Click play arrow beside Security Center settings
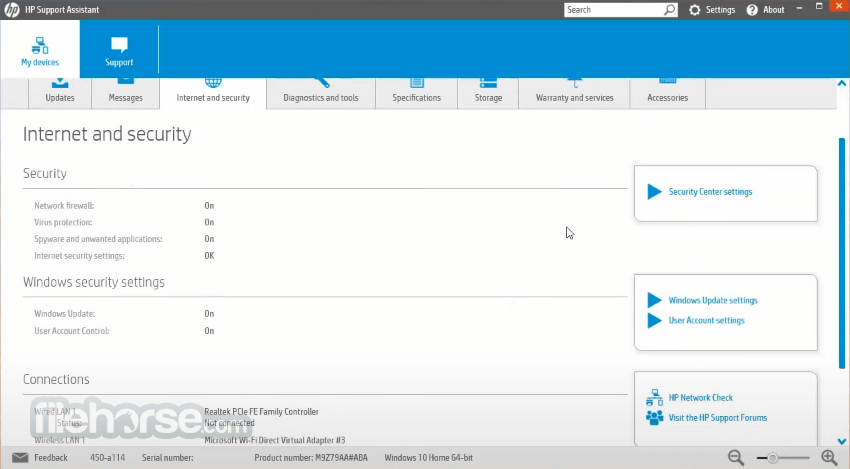Viewport: 850px width, 469px height. coord(654,191)
